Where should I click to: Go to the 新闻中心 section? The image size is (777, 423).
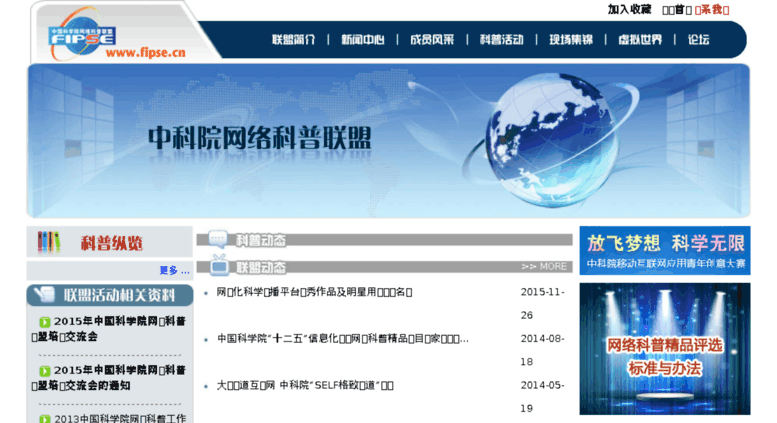click(363, 40)
